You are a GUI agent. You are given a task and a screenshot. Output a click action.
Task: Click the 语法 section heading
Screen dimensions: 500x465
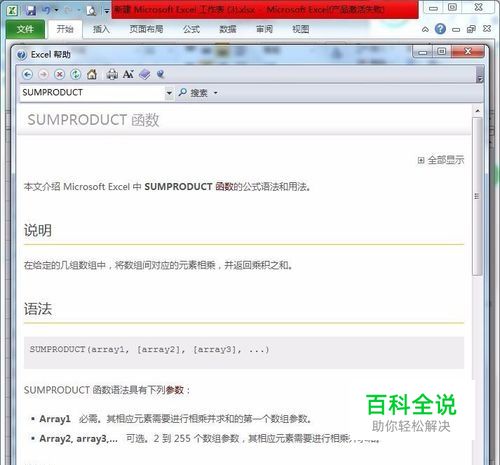(x=38, y=309)
